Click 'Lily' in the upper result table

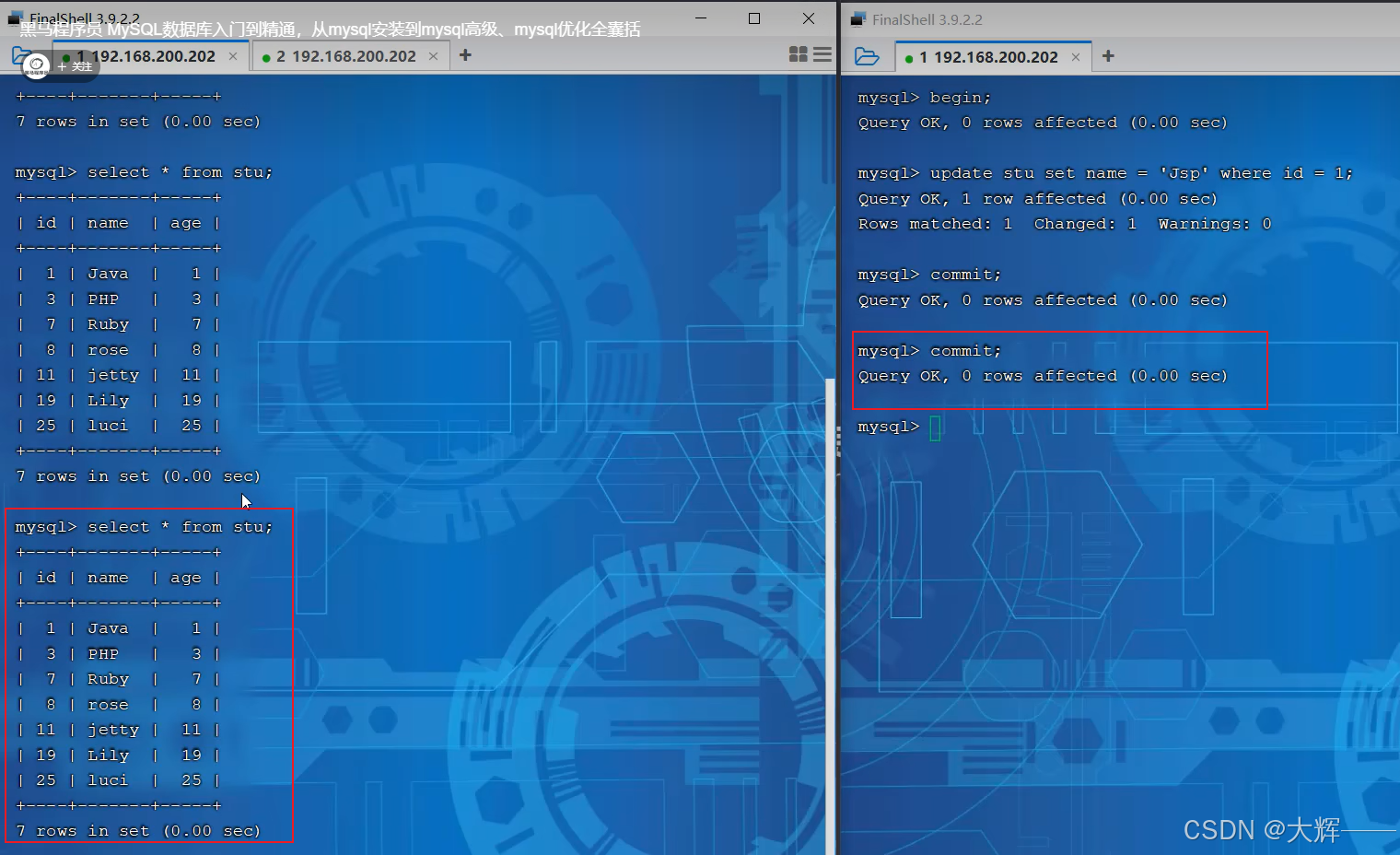point(108,401)
